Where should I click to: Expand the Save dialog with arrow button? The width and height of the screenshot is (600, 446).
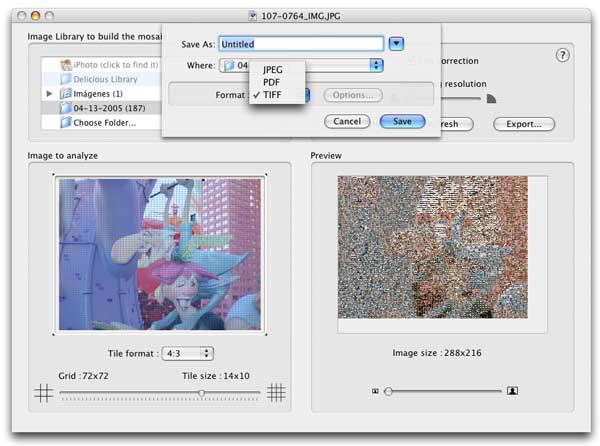click(x=397, y=43)
